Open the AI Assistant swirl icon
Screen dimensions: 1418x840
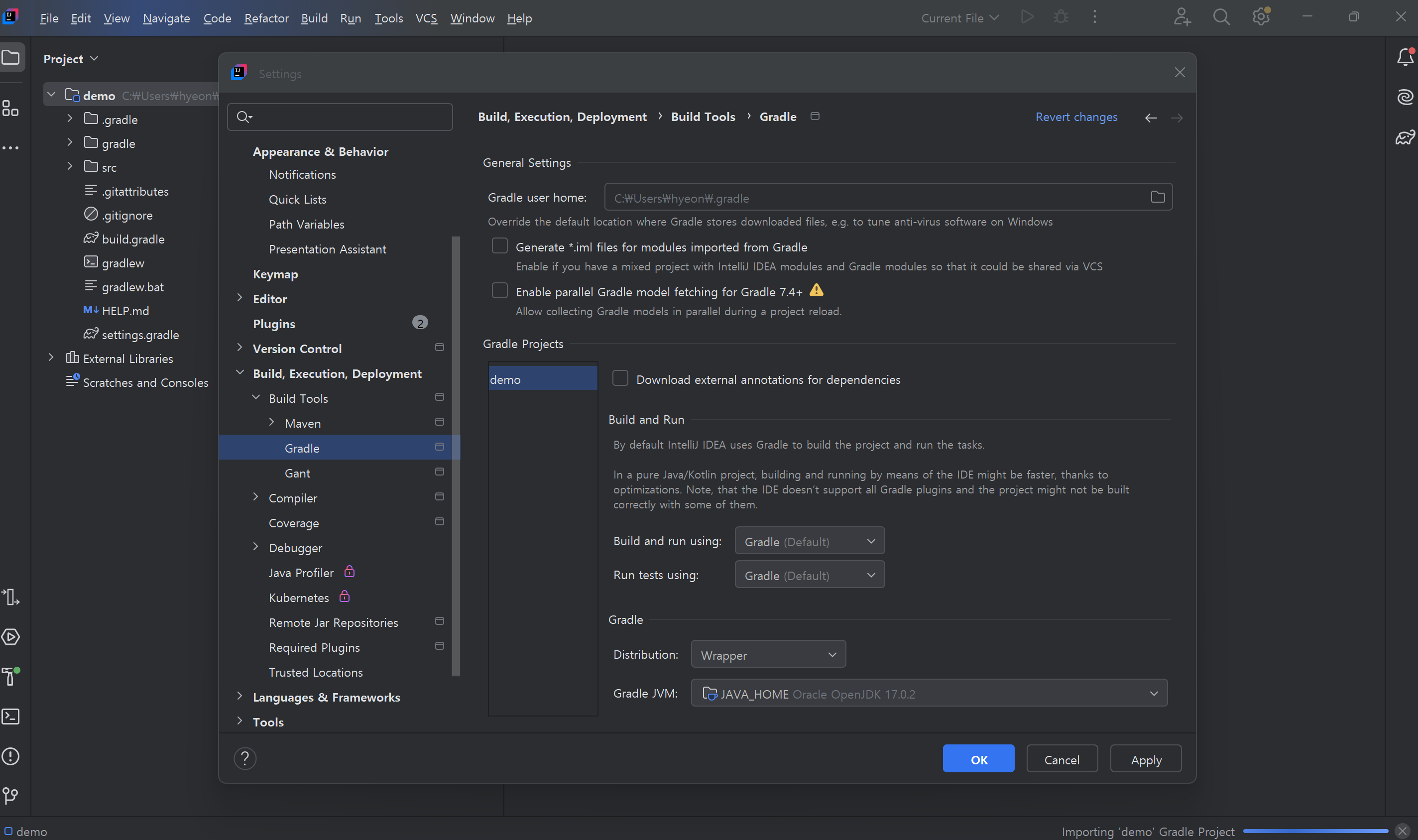pos(1405,98)
